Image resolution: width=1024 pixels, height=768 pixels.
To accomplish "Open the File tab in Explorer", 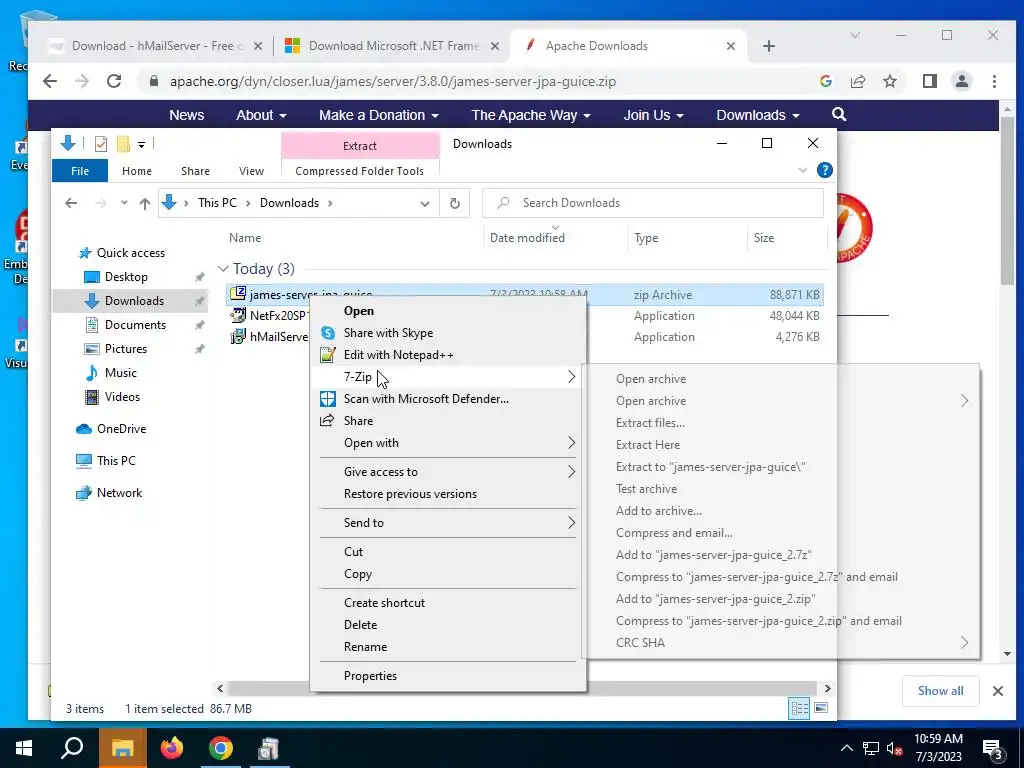I will pos(80,171).
